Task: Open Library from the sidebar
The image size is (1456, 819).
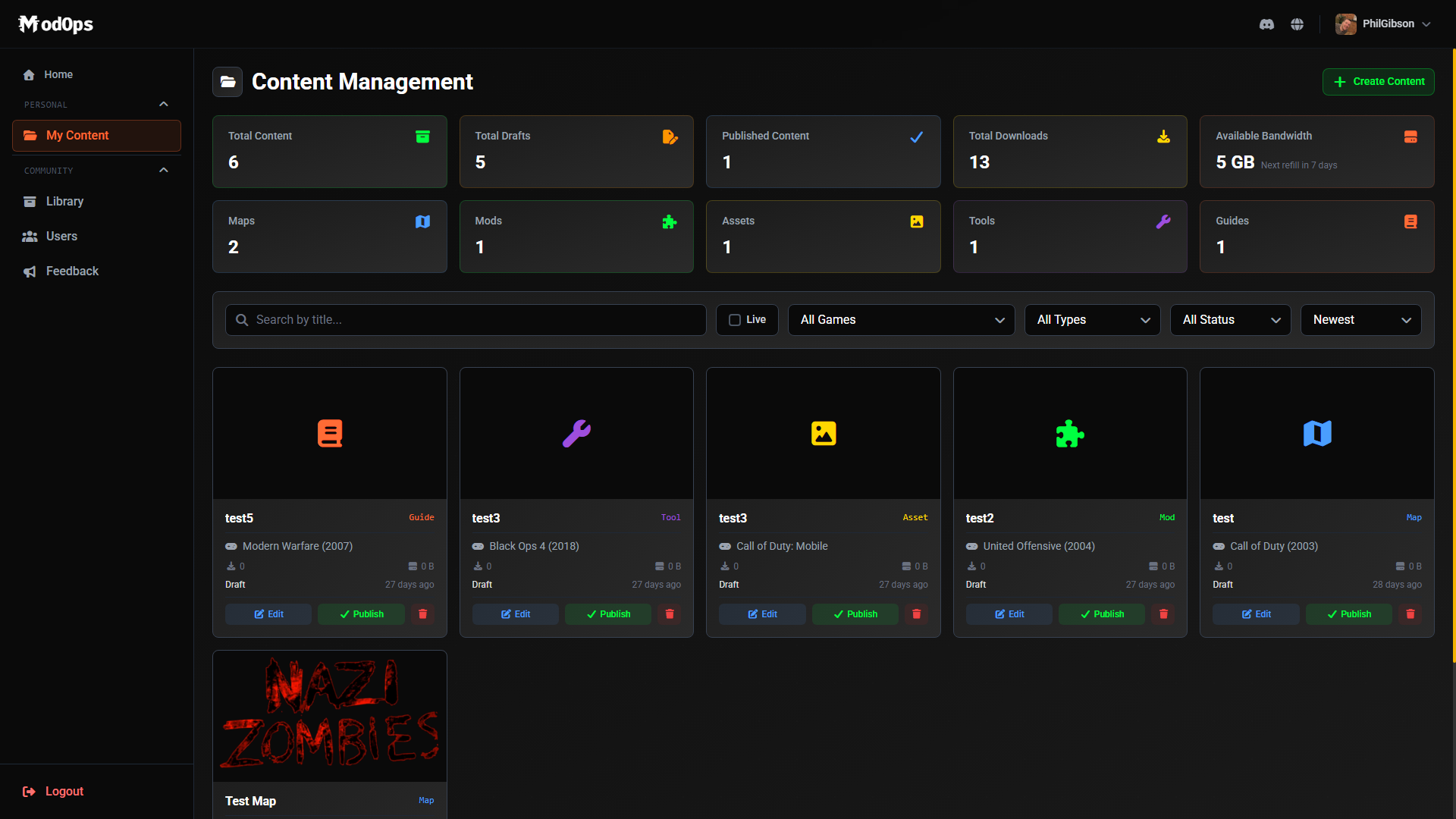Action: pos(64,201)
